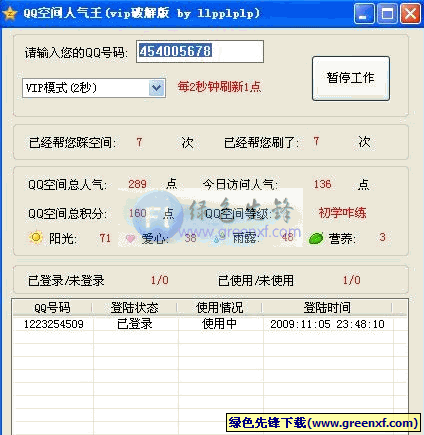Click the 已使用/未使用 label
Image resolution: width=424 pixels, height=435 pixels.
256,281
